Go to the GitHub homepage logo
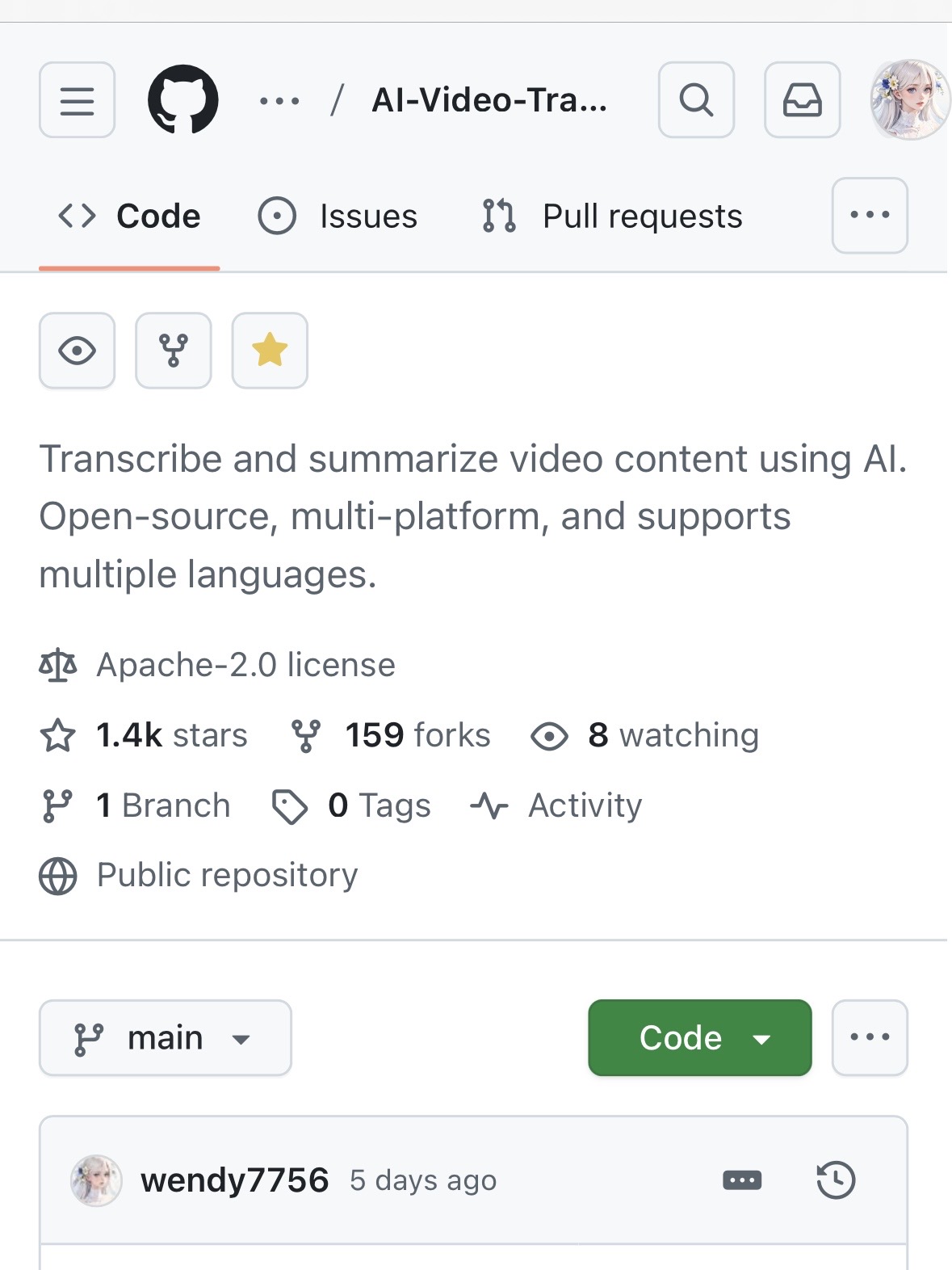The image size is (952, 1270). pos(182,99)
